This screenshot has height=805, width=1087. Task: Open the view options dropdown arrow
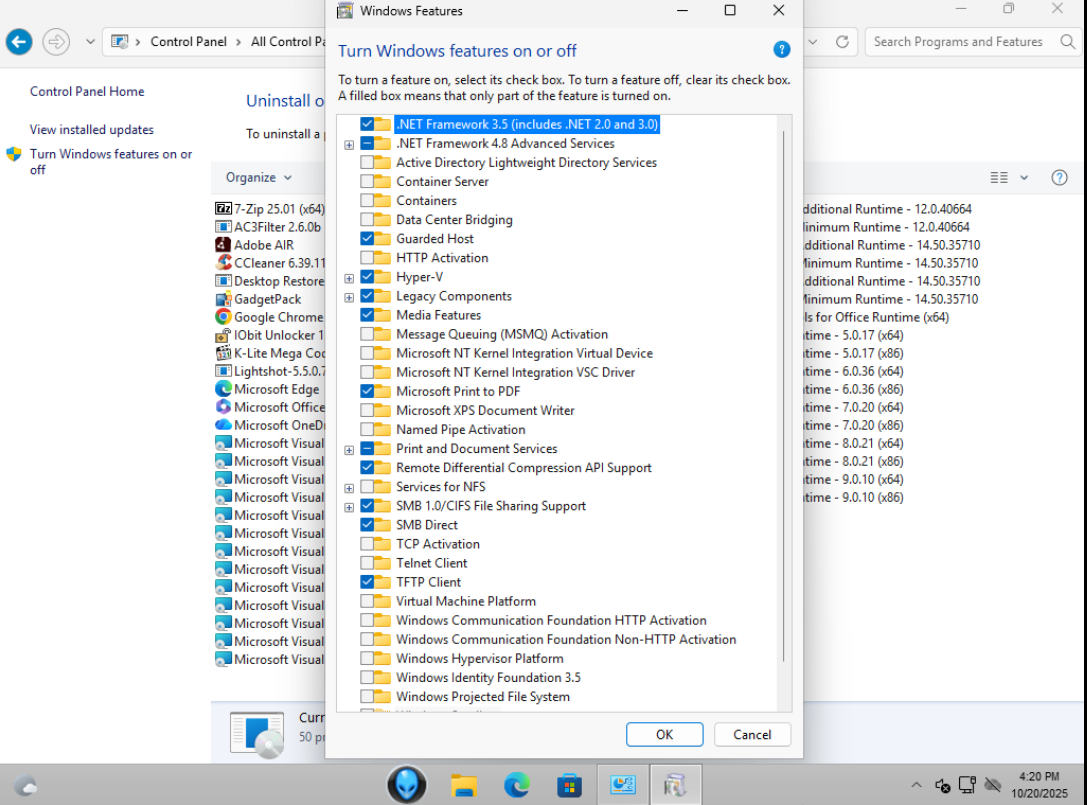(1024, 178)
